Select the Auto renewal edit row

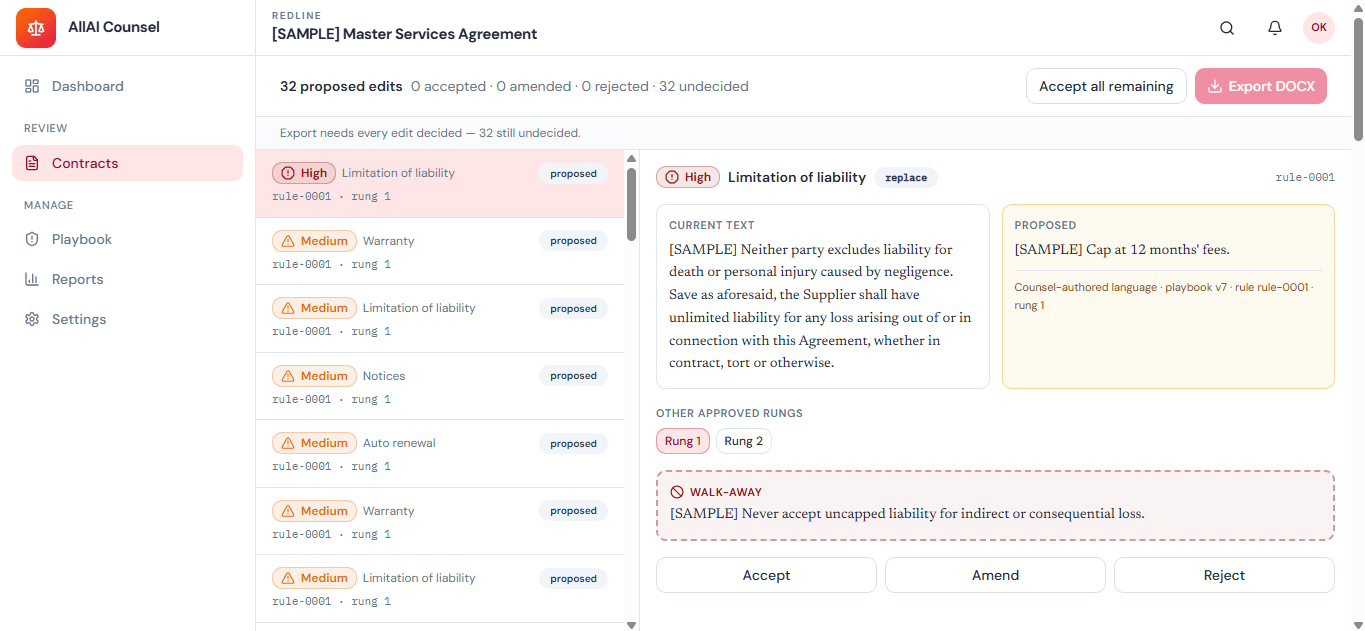440,454
